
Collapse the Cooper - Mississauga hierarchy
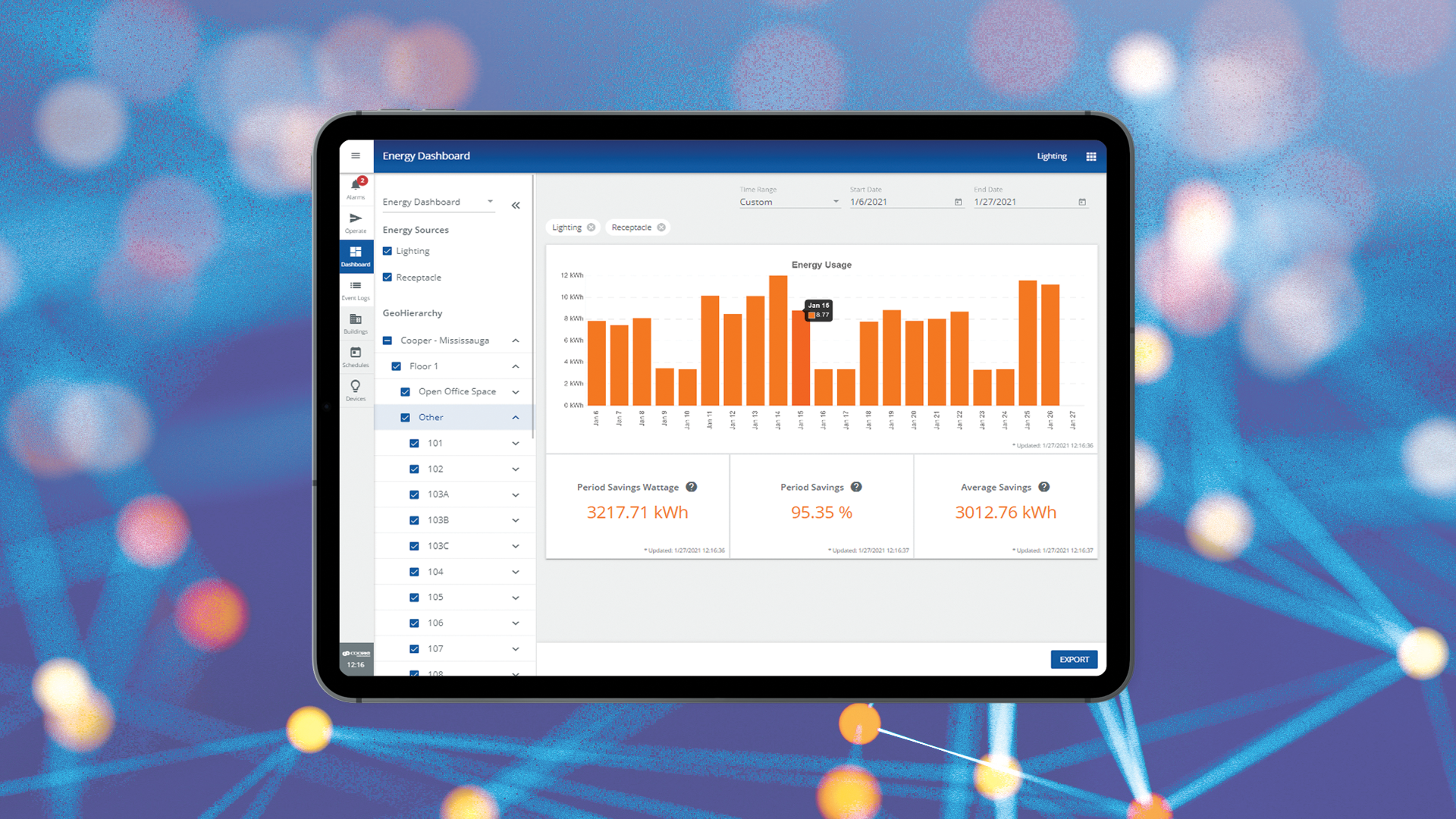point(516,340)
